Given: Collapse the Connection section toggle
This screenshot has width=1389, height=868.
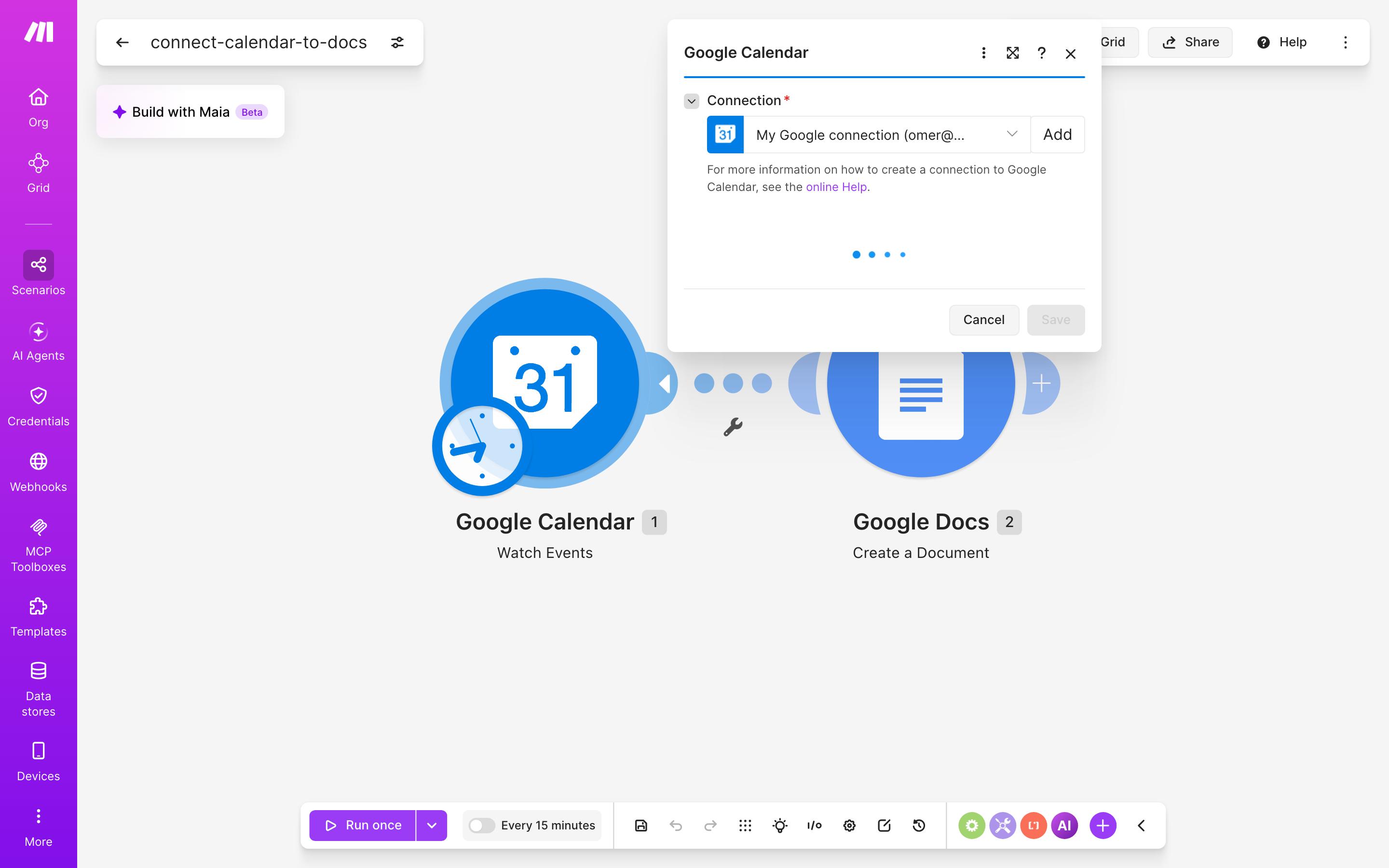Looking at the screenshot, I should pos(692,101).
